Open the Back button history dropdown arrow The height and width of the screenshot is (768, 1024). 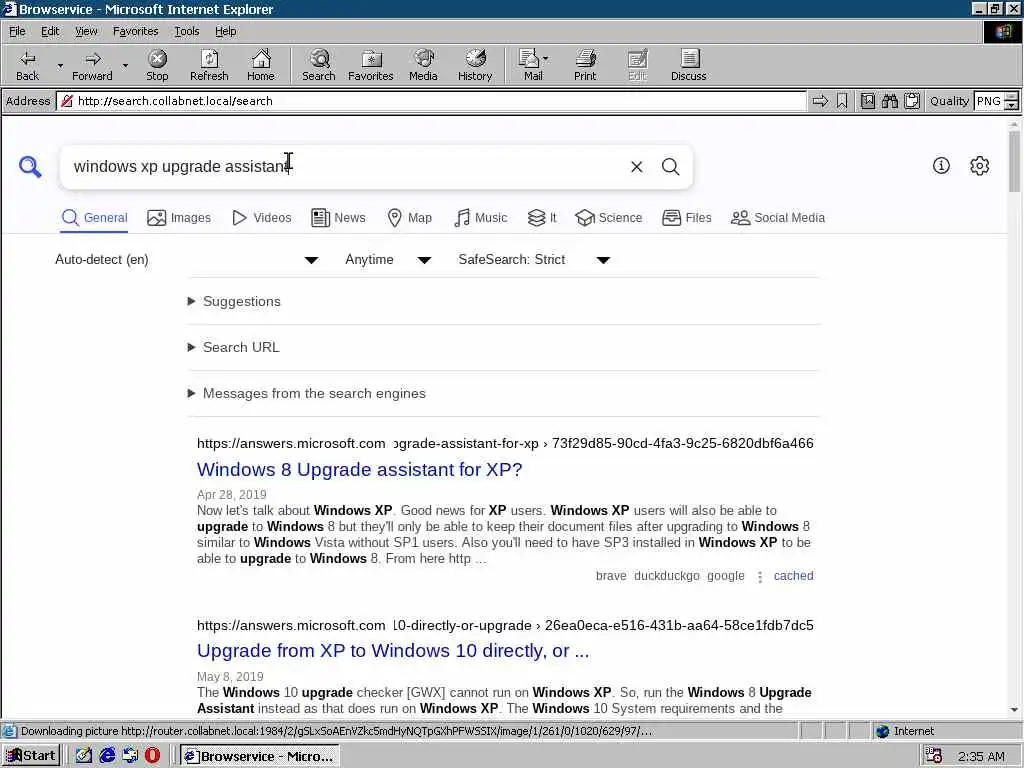click(x=60, y=65)
